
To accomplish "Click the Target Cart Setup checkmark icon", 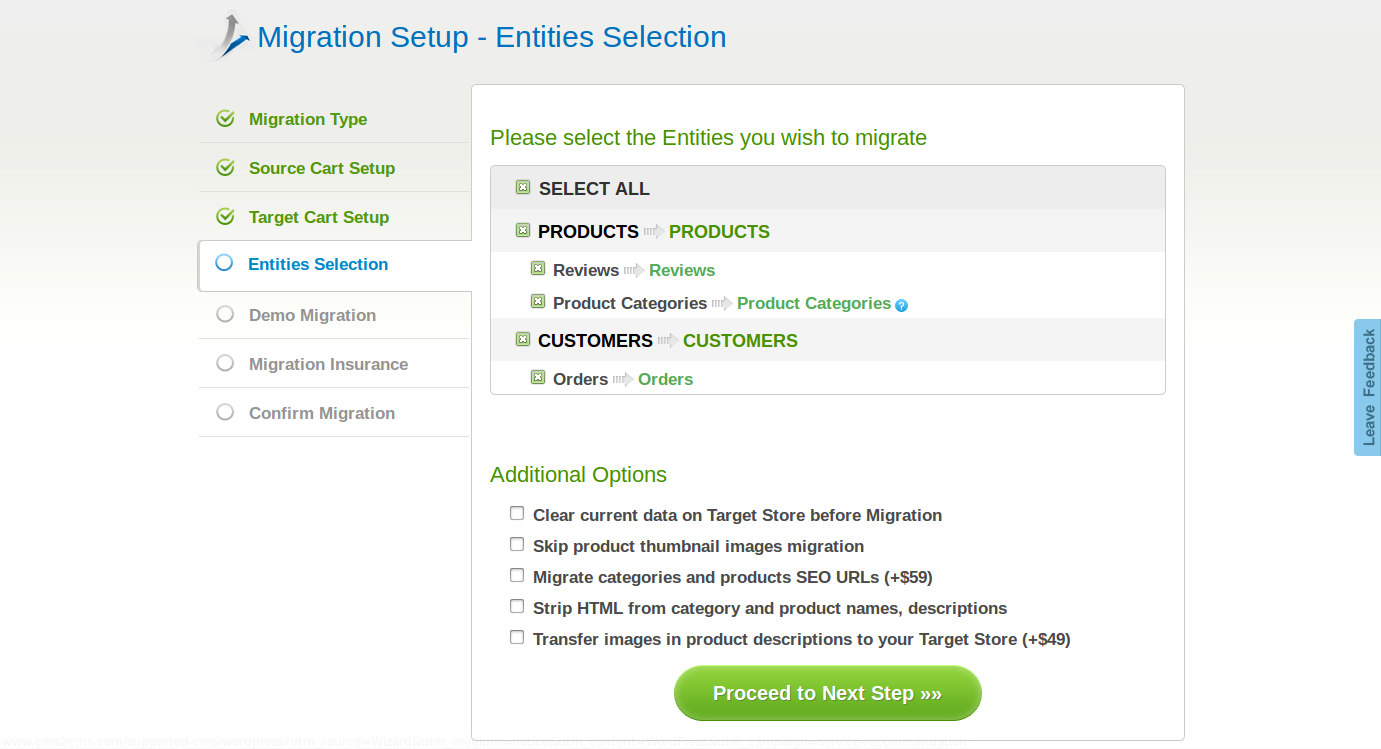I will (226, 217).
